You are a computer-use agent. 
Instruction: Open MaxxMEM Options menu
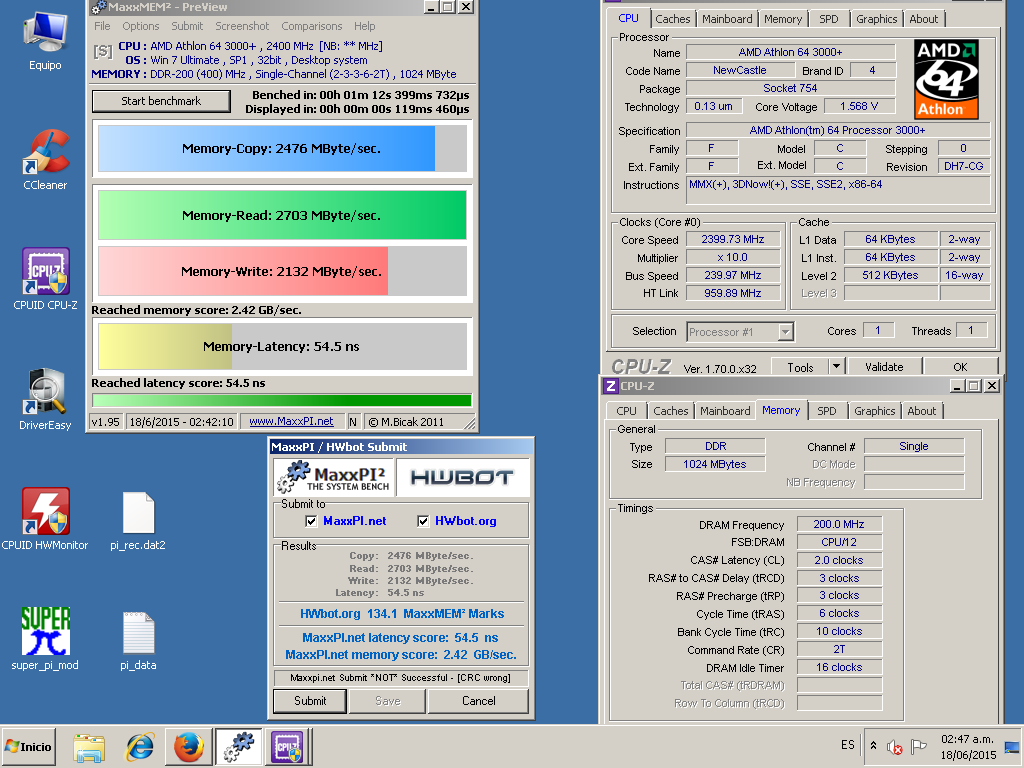140,26
